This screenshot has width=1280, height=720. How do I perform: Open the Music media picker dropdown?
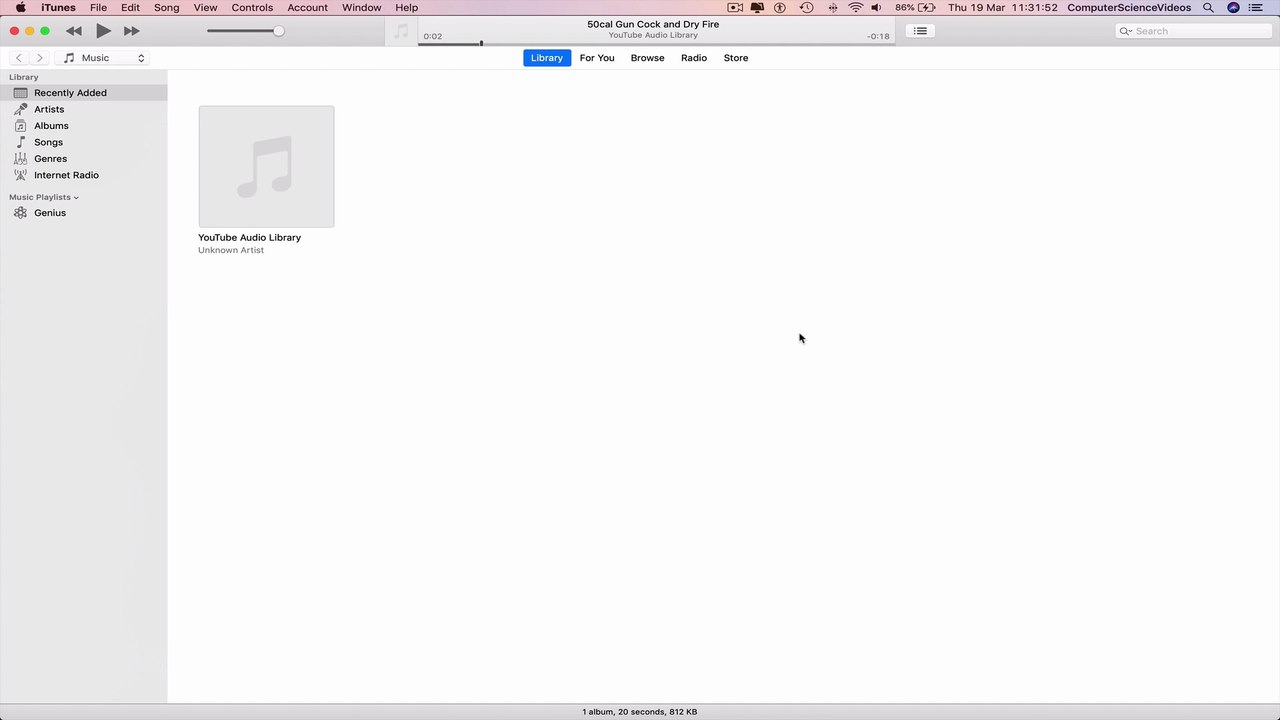click(103, 58)
